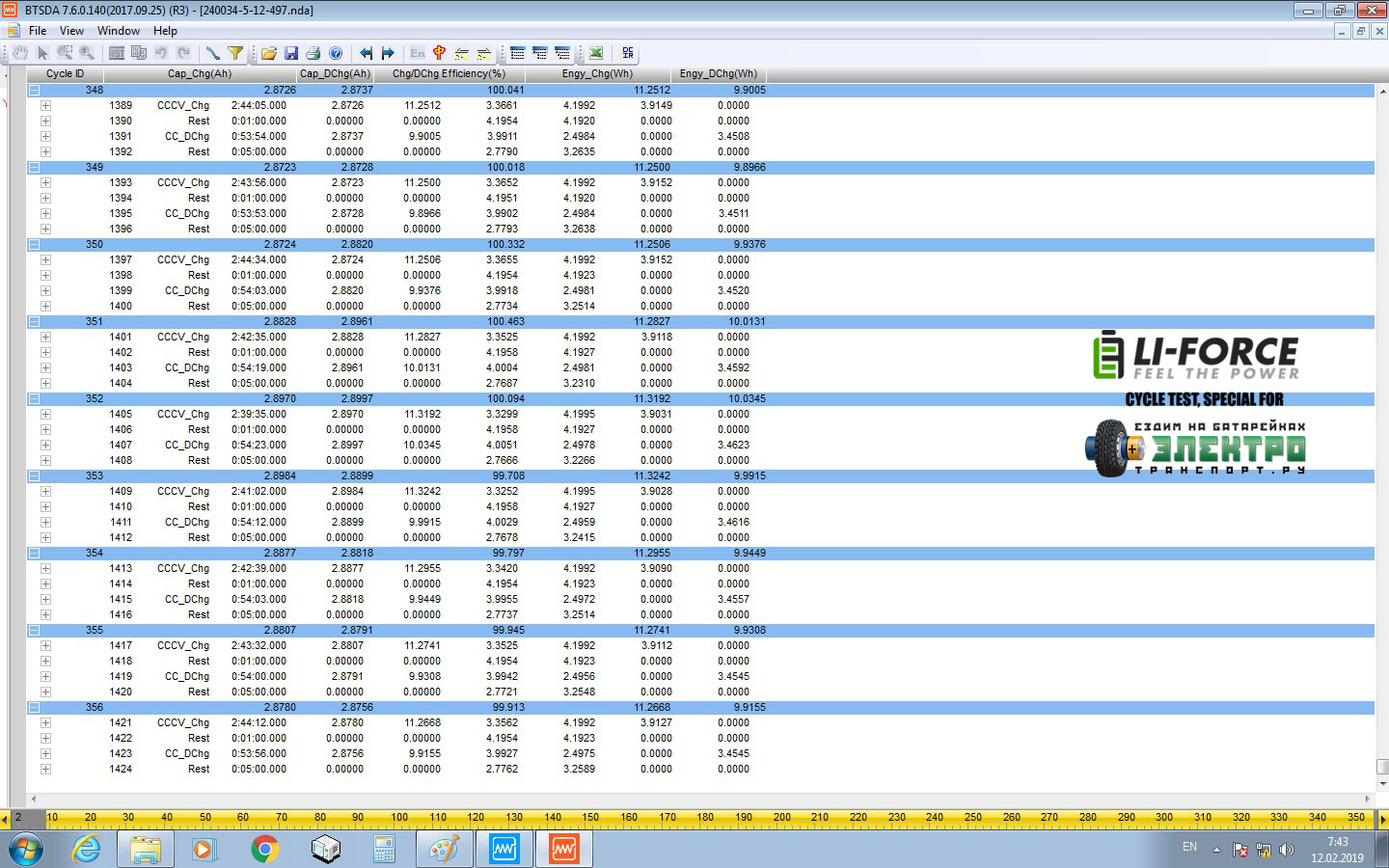
Task: Click the Cap_DChg(Ah) column header
Action: [335, 73]
